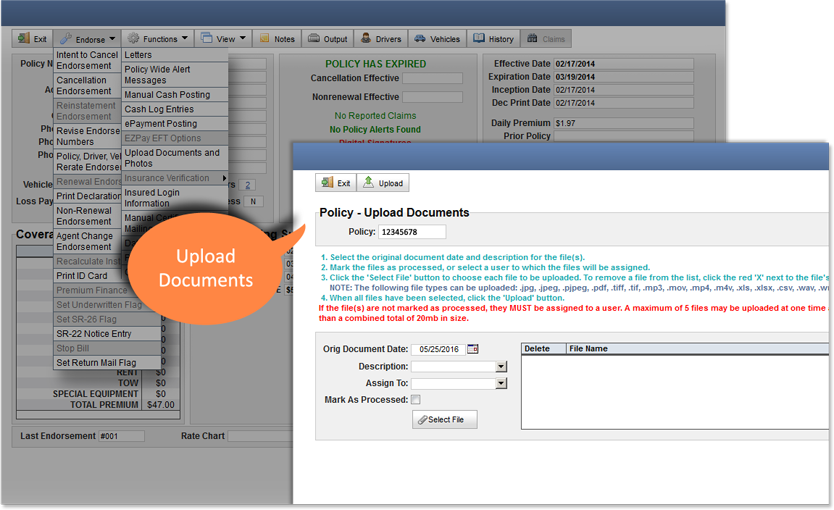834x510 pixels.
Task: Choose Insured Login Information
Action: pos(176,198)
